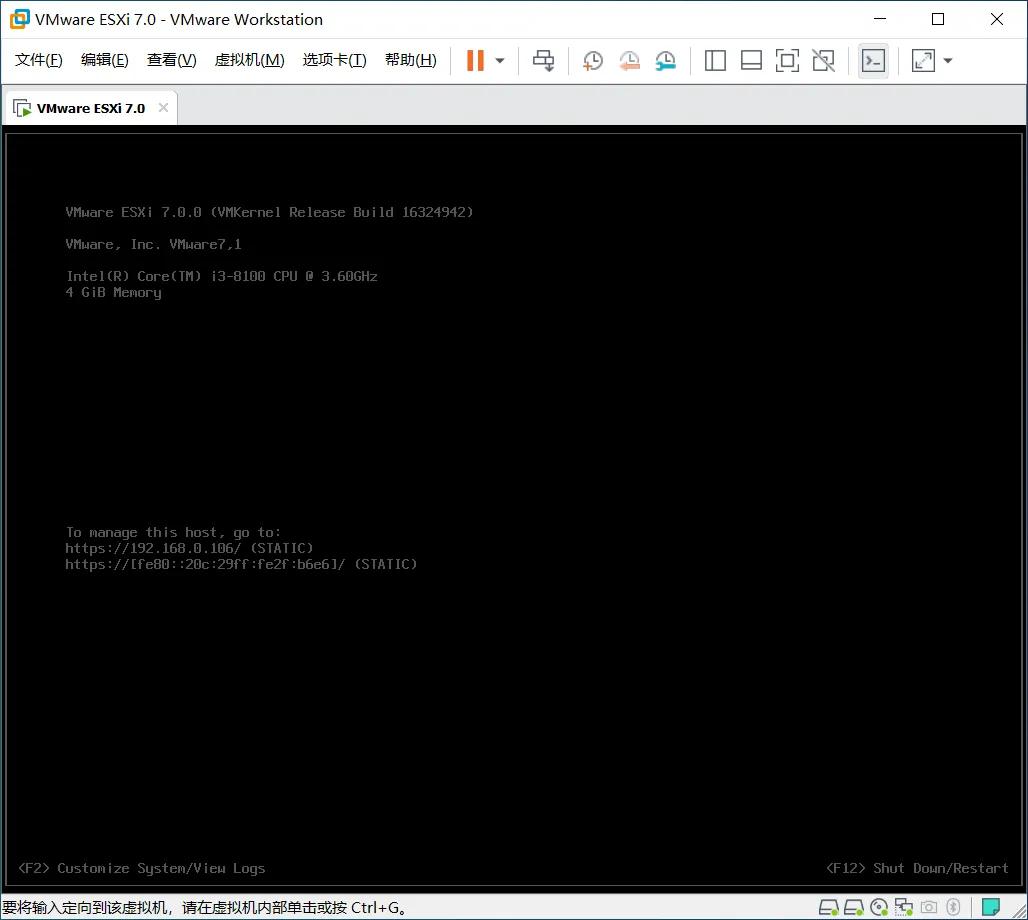Select the VMware ESXi 7.0 tab

coord(90,108)
